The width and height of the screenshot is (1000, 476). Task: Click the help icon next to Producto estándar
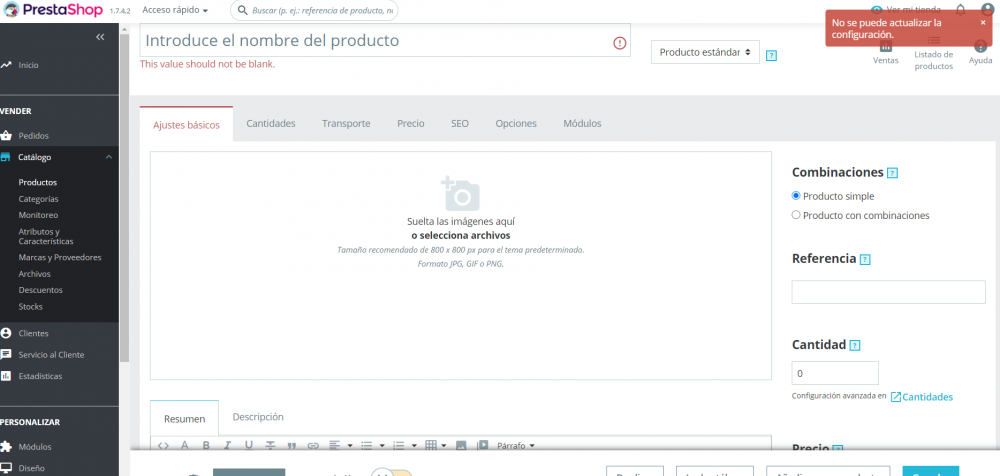(x=771, y=56)
